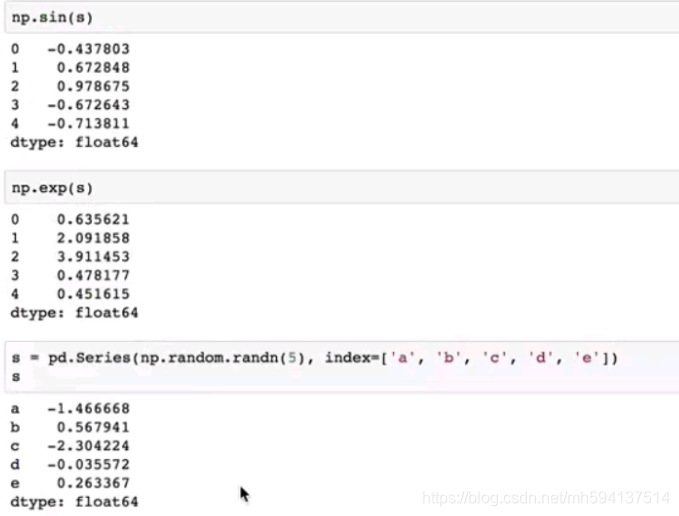Click the value -0.437803 in sin output
The height and width of the screenshot is (516, 679).
pyautogui.click(x=88, y=49)
